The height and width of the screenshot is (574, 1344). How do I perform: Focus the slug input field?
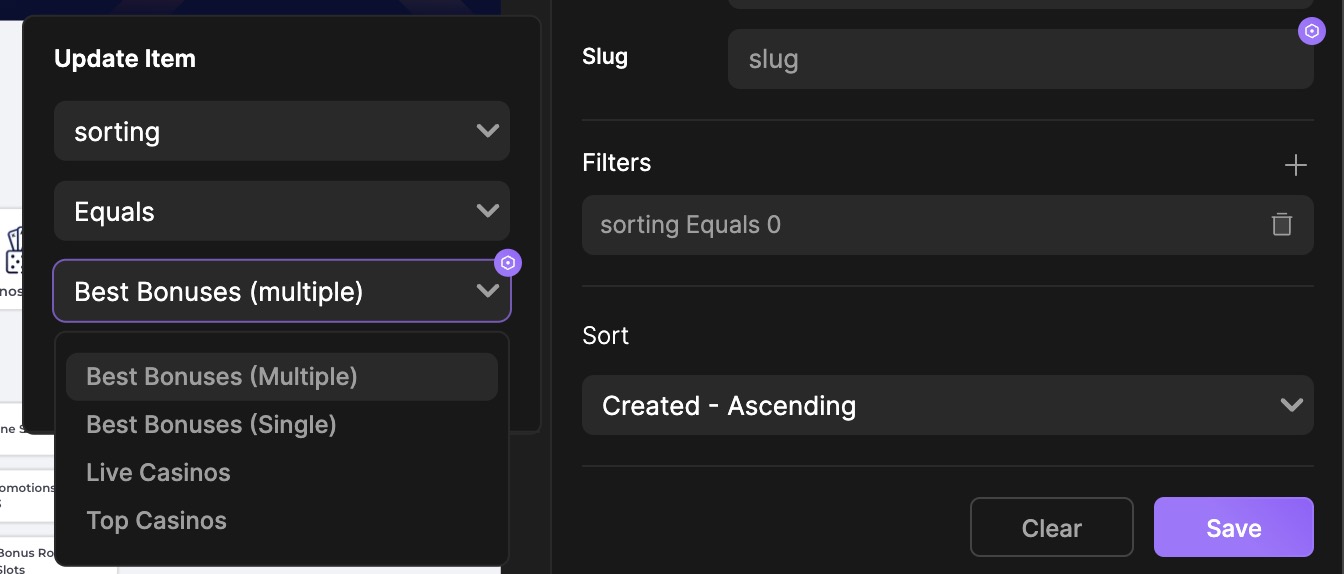pos(1021,59)
